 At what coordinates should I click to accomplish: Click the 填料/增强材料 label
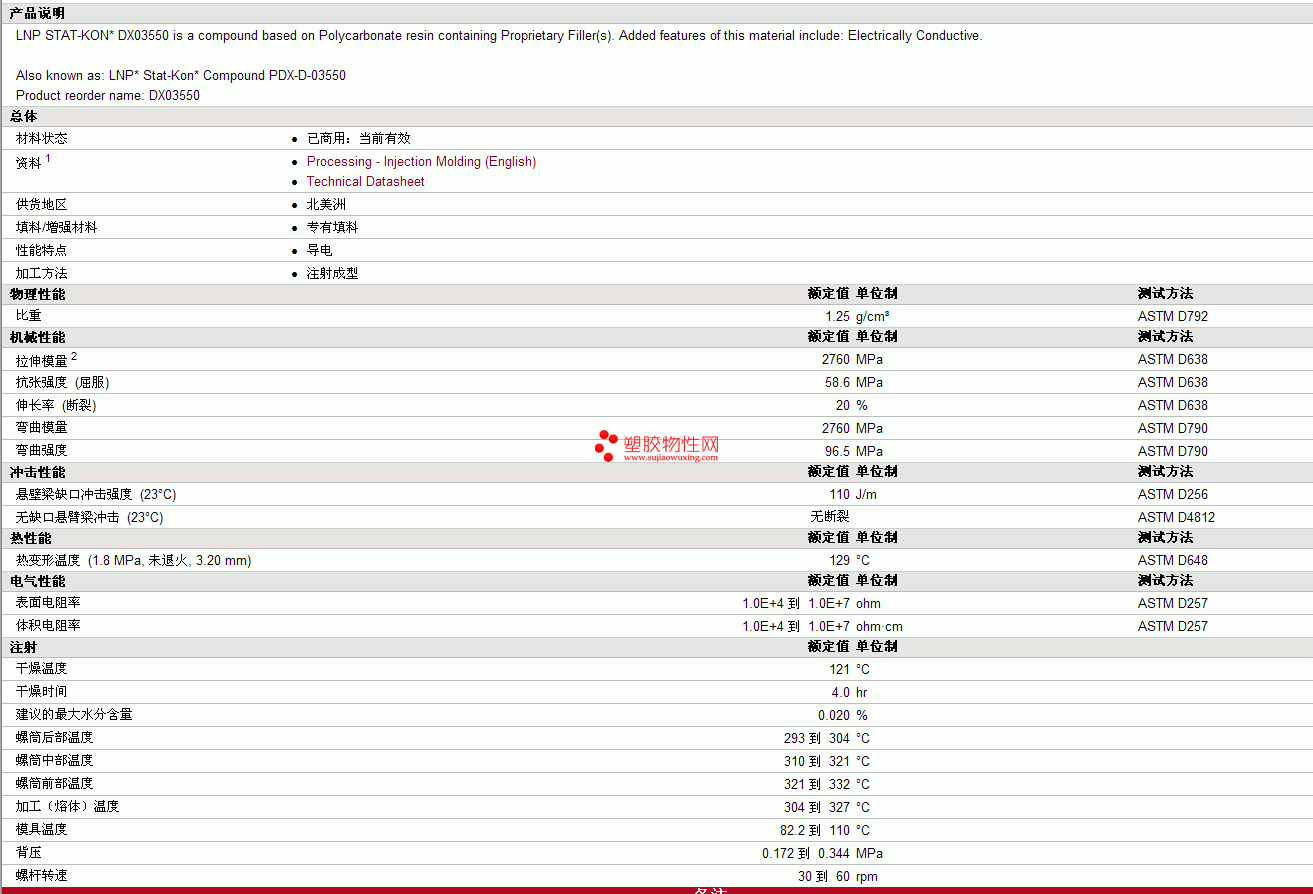[x=56, y=227]
